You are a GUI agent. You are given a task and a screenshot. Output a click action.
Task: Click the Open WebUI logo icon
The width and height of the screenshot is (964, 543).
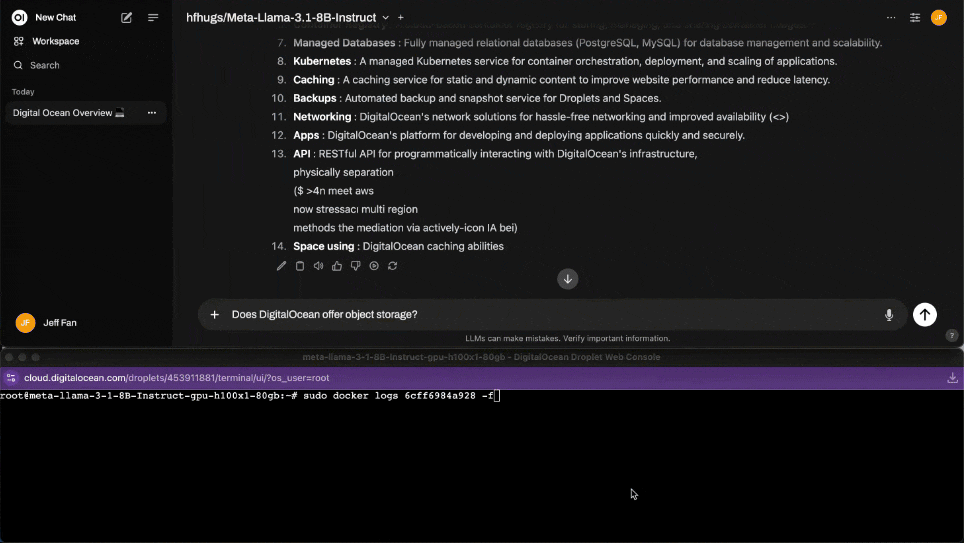point(20,17)
